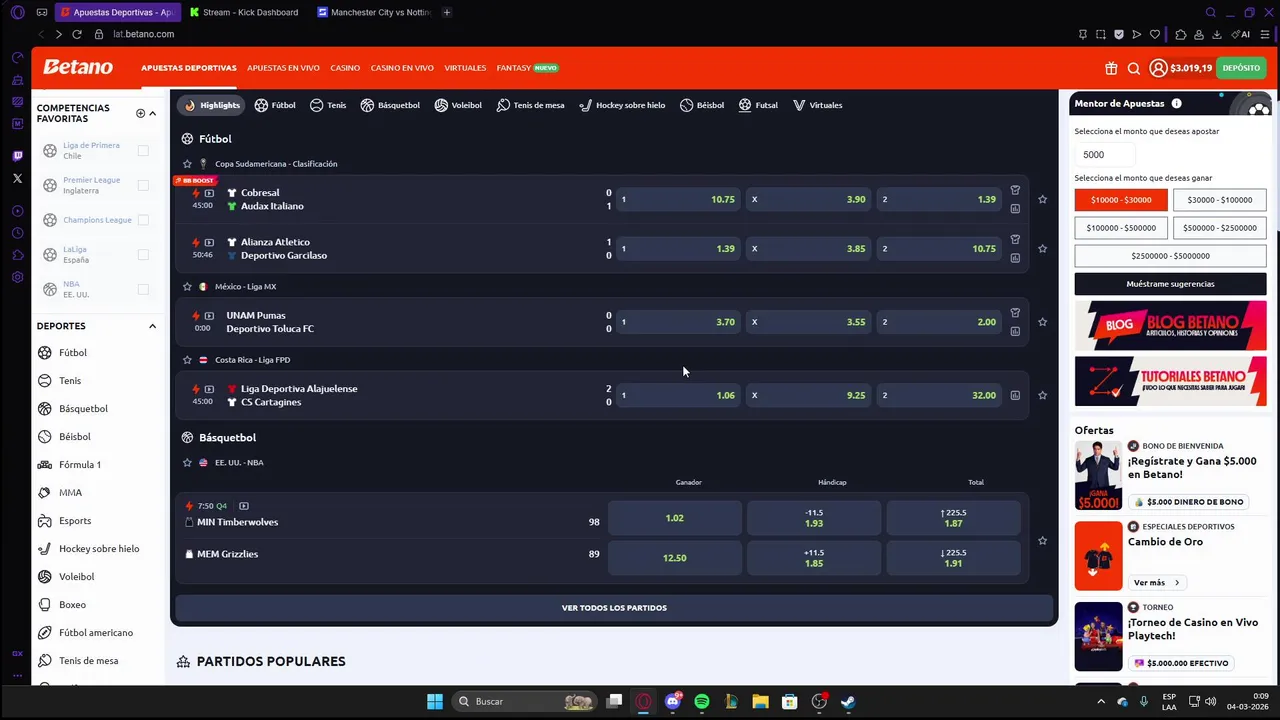Screen dimensions: 1280x720
Task: Bet on Cobresal win at 10.75
Action: 678,199
